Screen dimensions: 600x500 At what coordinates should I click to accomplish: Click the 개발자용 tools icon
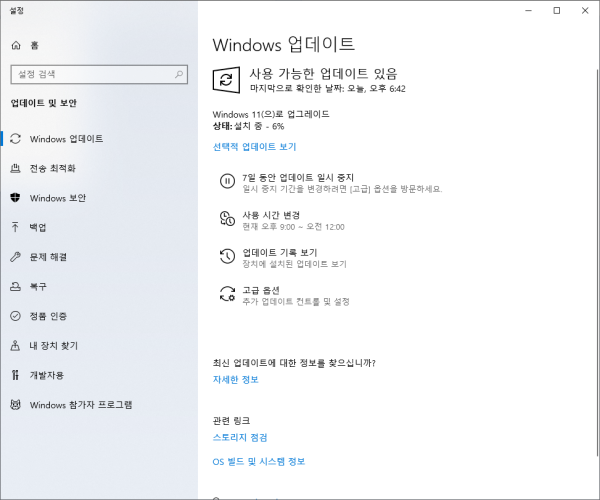coord(15,375)
